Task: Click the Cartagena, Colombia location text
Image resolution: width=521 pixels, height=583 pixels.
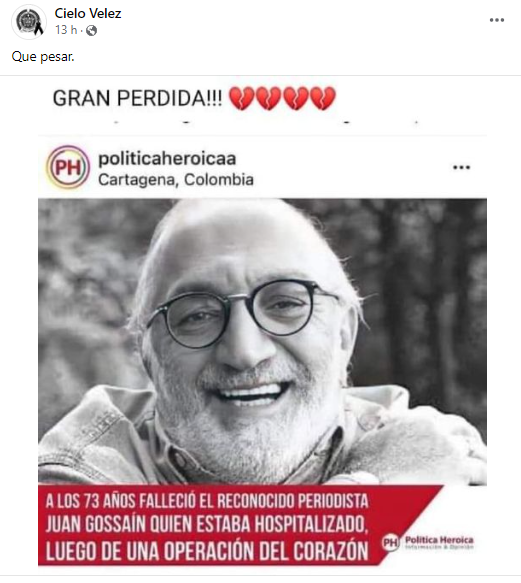Action: pos(176,180)
